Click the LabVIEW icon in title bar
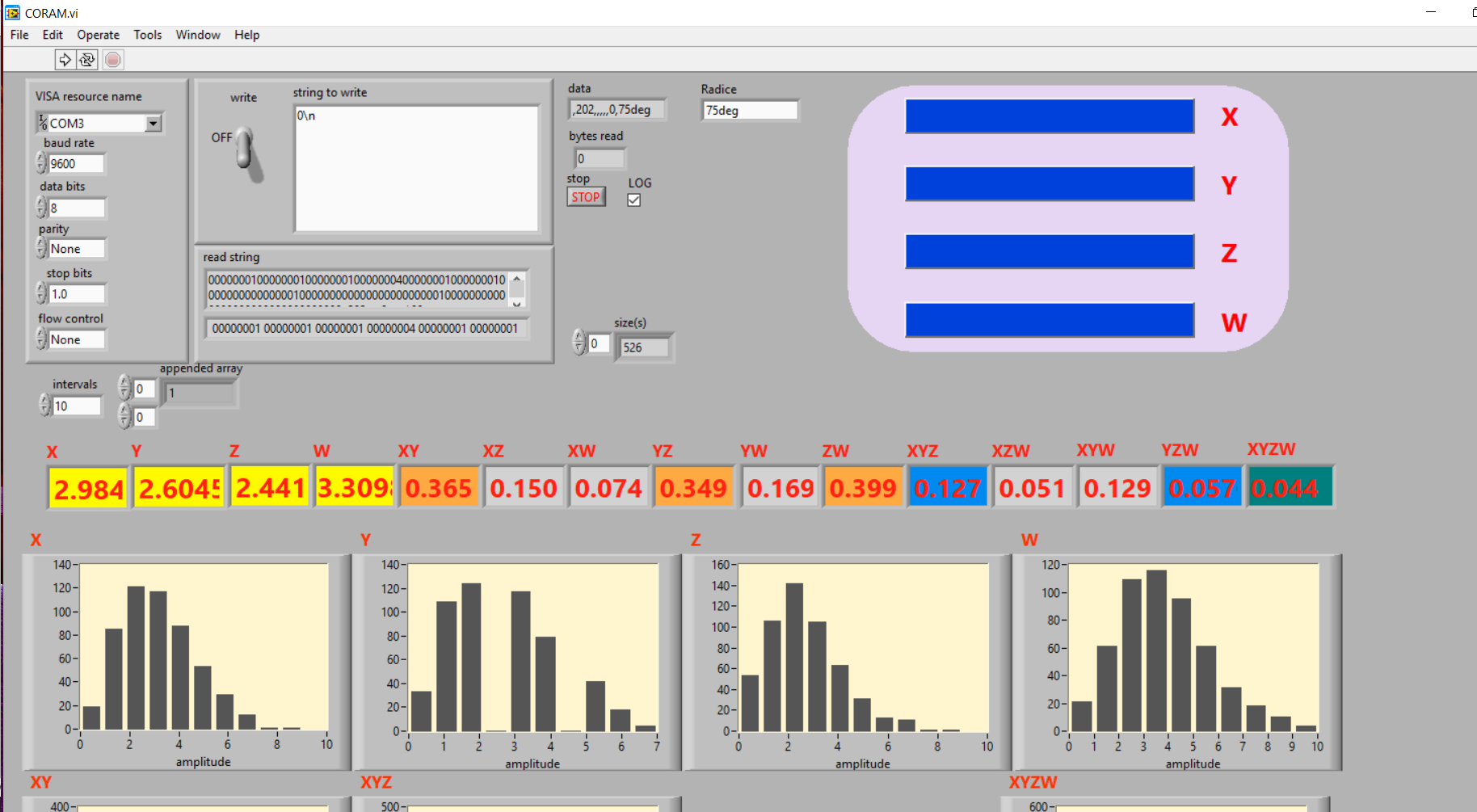Image resolution: width=1477 pixels, height=812 pixels. pos(12,13)
